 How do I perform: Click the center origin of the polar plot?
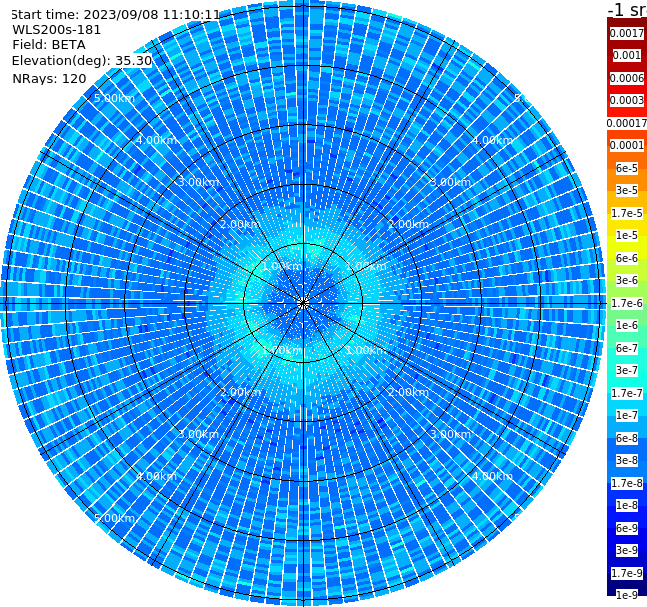[x=303, y=303]
